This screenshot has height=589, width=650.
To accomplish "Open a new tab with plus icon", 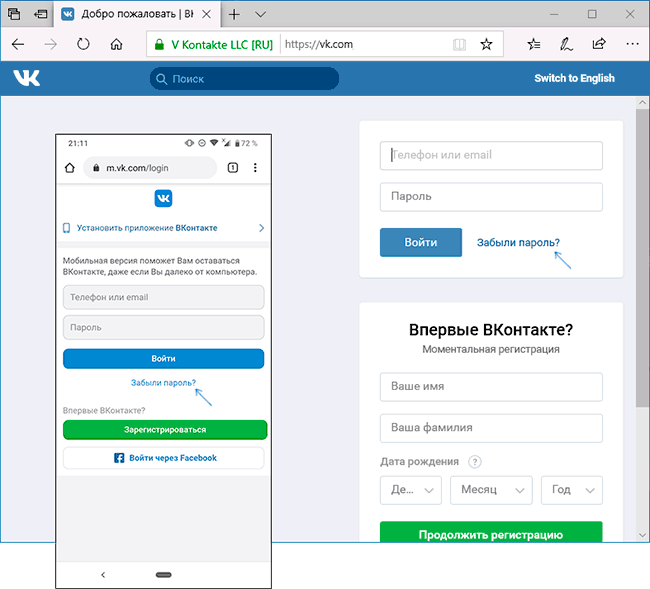I will (234, 15).
